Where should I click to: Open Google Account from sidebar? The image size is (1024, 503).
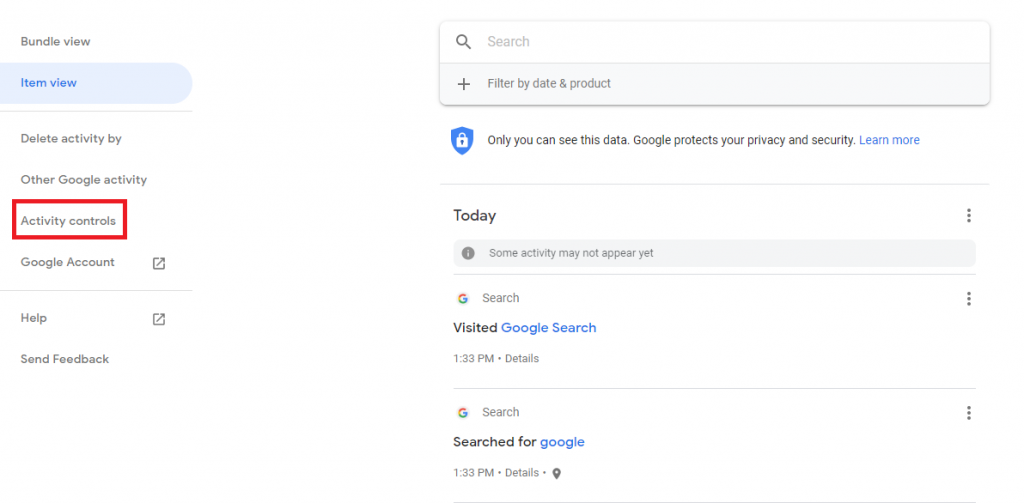67,262
